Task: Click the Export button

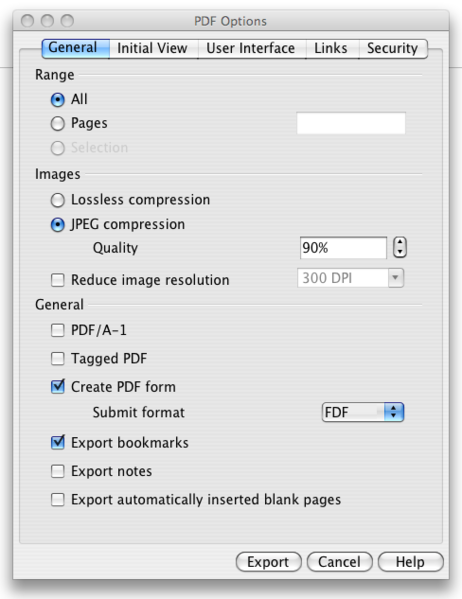Action: click(269, 562)
